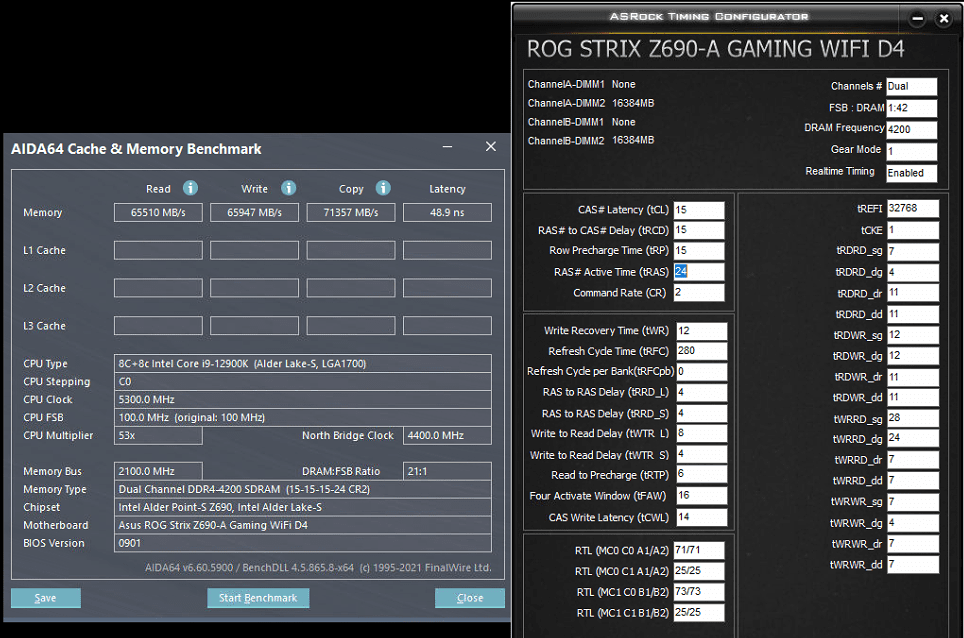Click the tWRWR_dr value field

913,544
